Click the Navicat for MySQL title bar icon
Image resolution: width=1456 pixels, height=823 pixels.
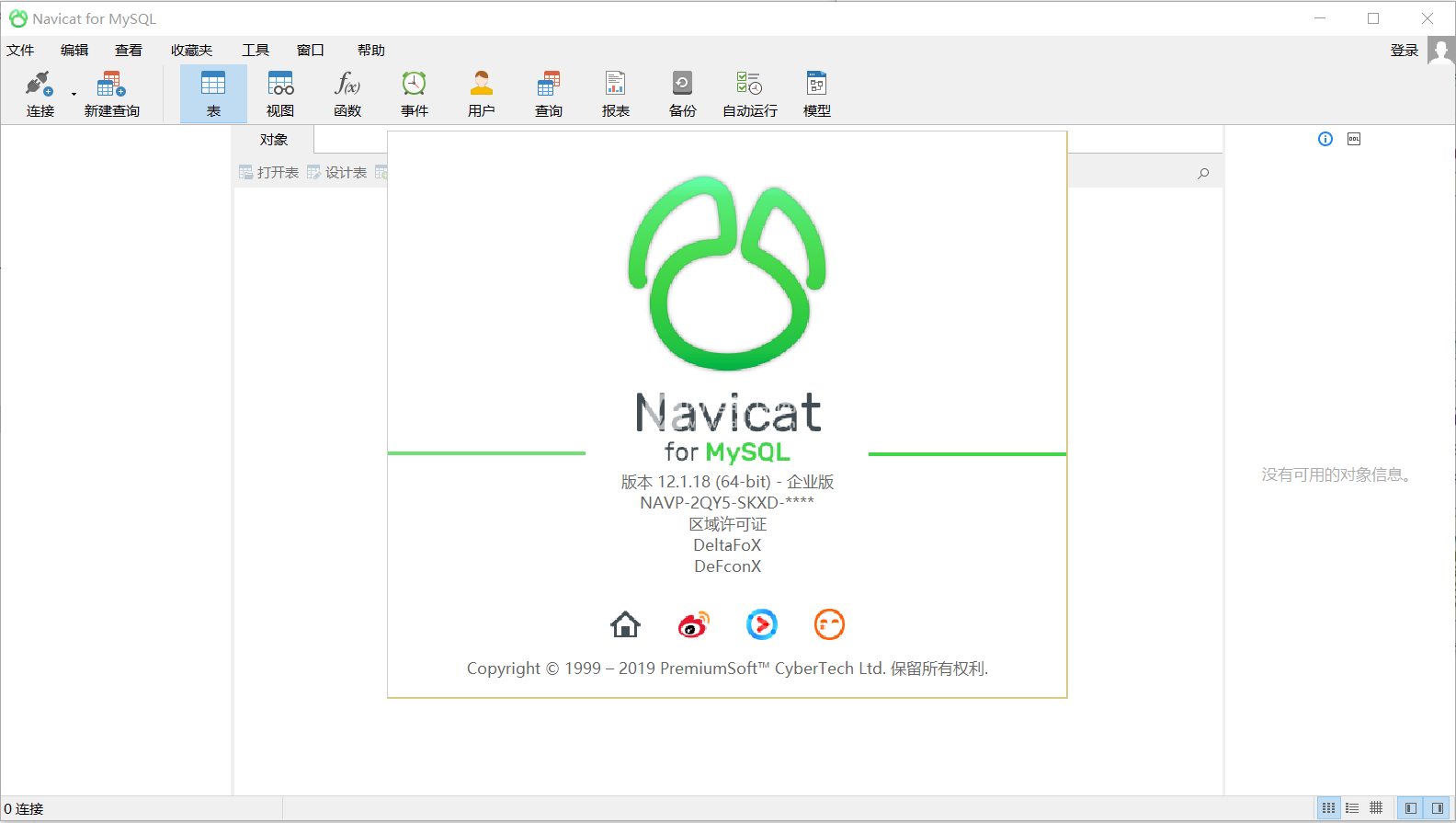(17, 18)
